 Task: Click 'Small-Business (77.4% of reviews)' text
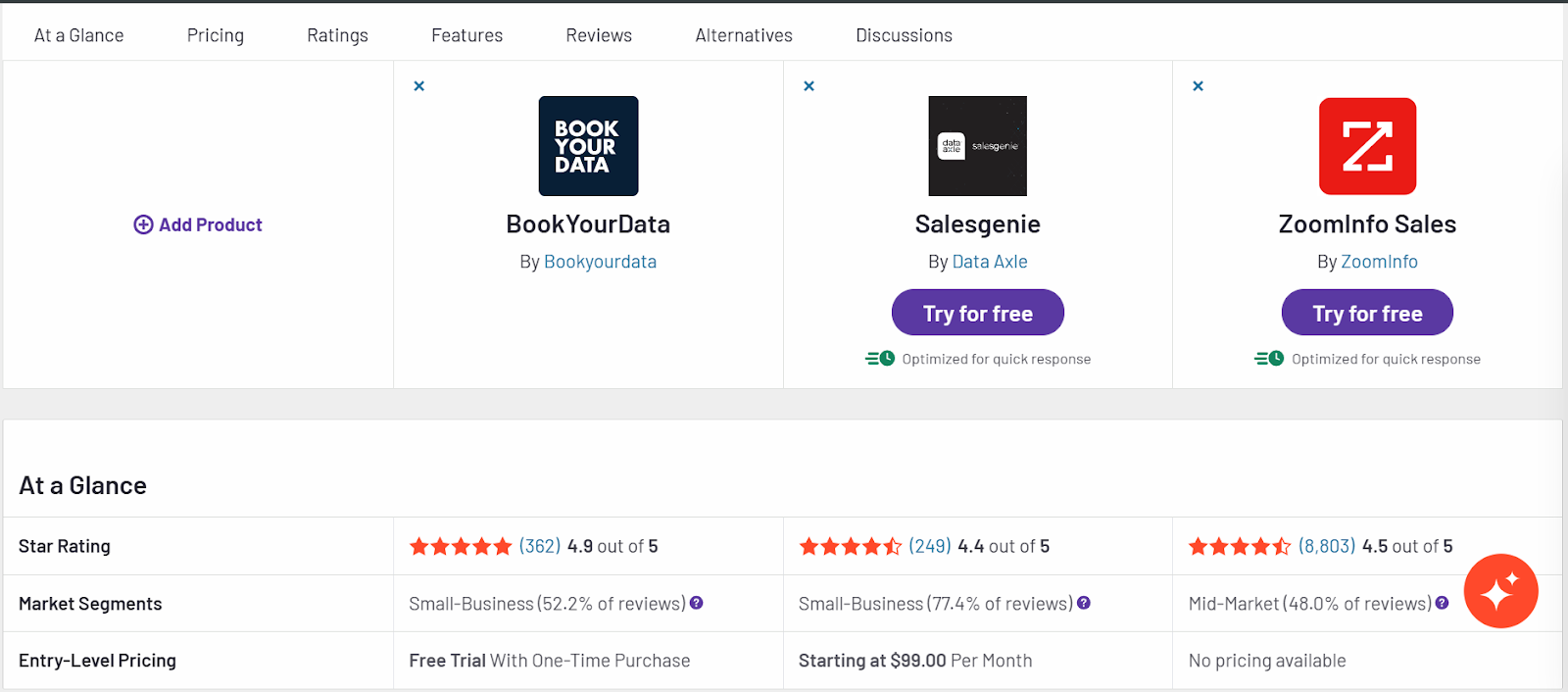pyautogui.click(x=936, y=604)
